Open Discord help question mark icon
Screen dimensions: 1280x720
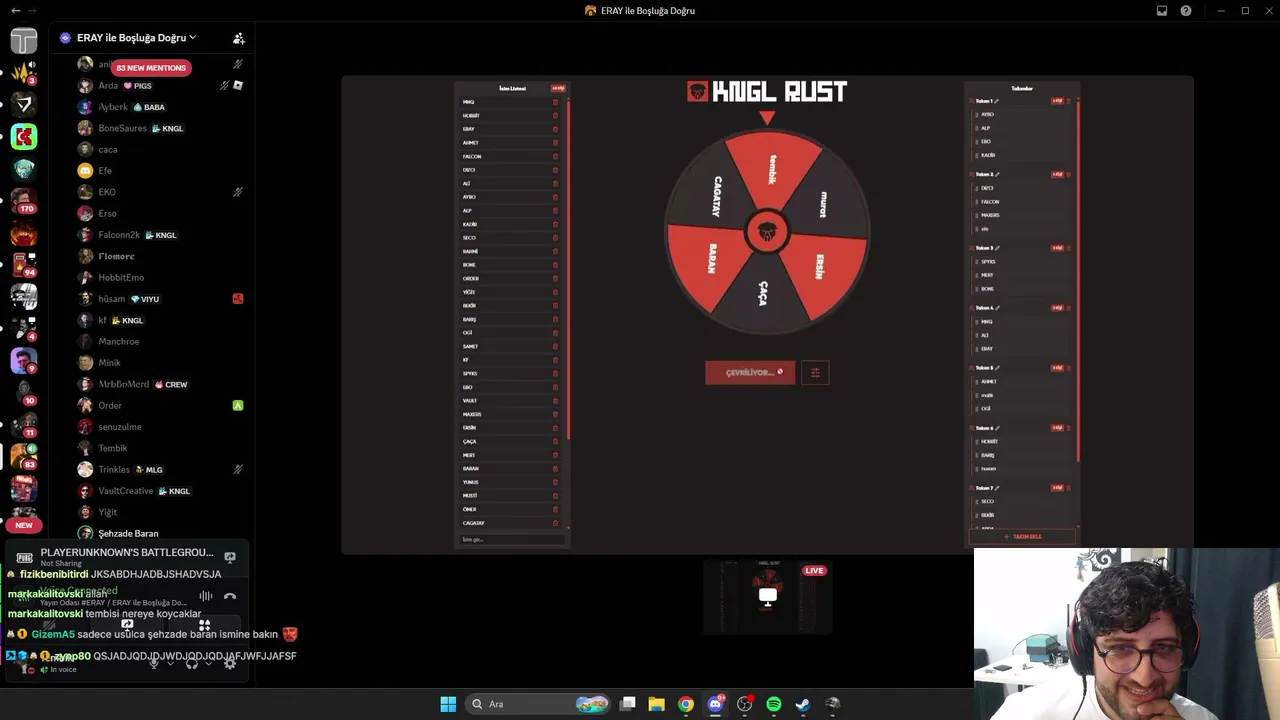point(1186,11)
